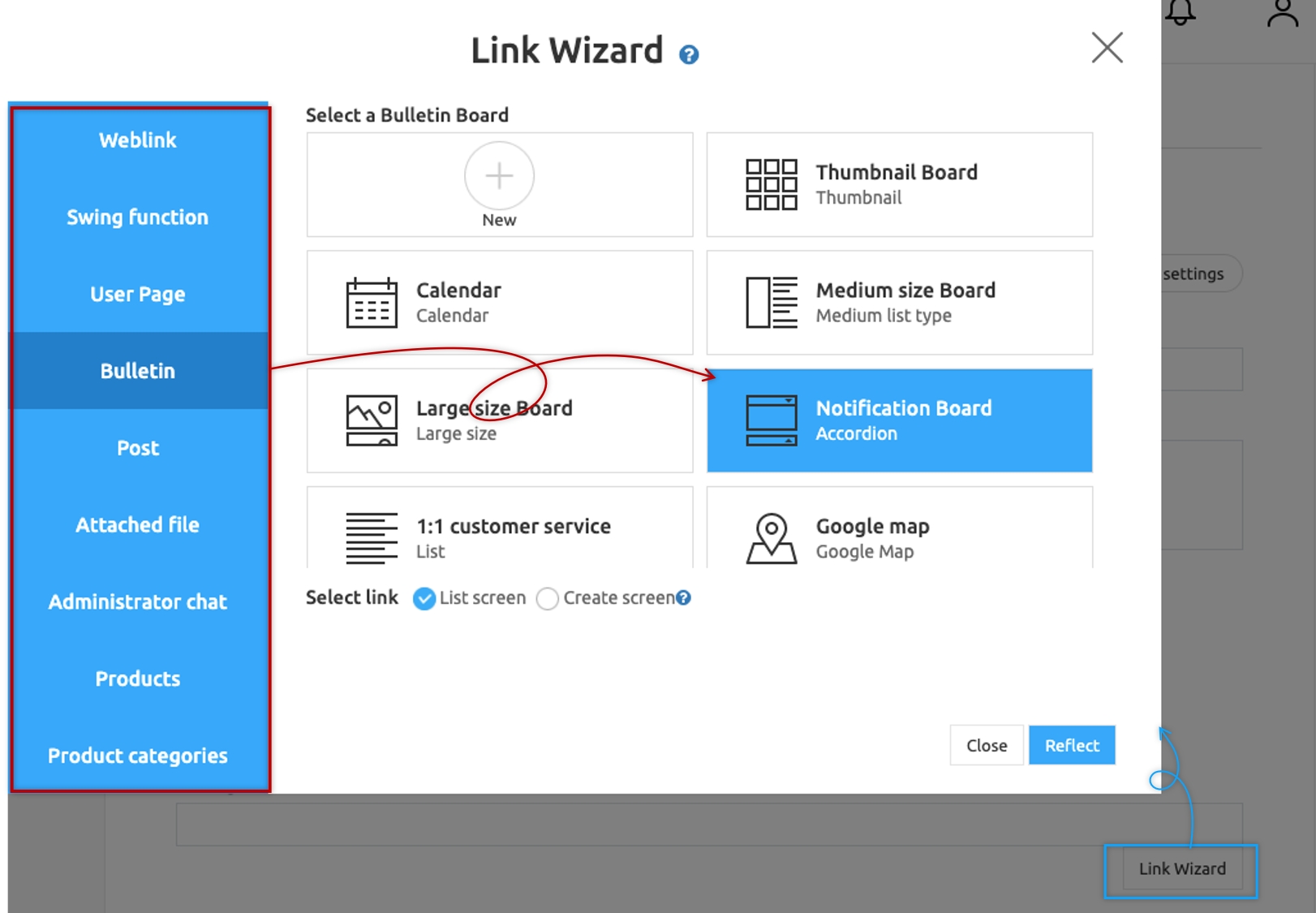Click the Link Wizard button
This screenshot has width=1316, height=913.
tap(1182, 869)
